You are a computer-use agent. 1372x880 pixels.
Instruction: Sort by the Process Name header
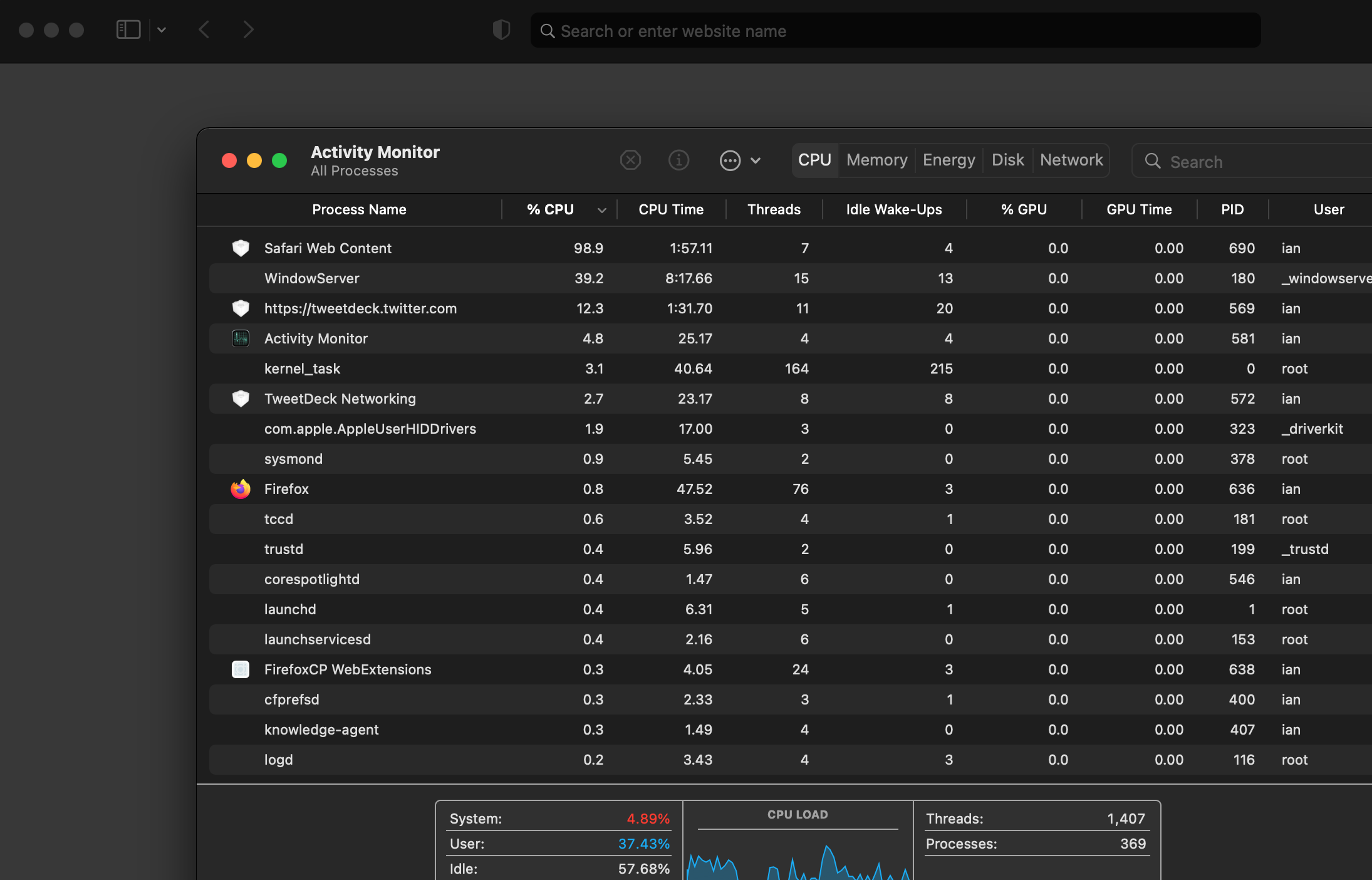pyautogui.click(x=359, y=209)
